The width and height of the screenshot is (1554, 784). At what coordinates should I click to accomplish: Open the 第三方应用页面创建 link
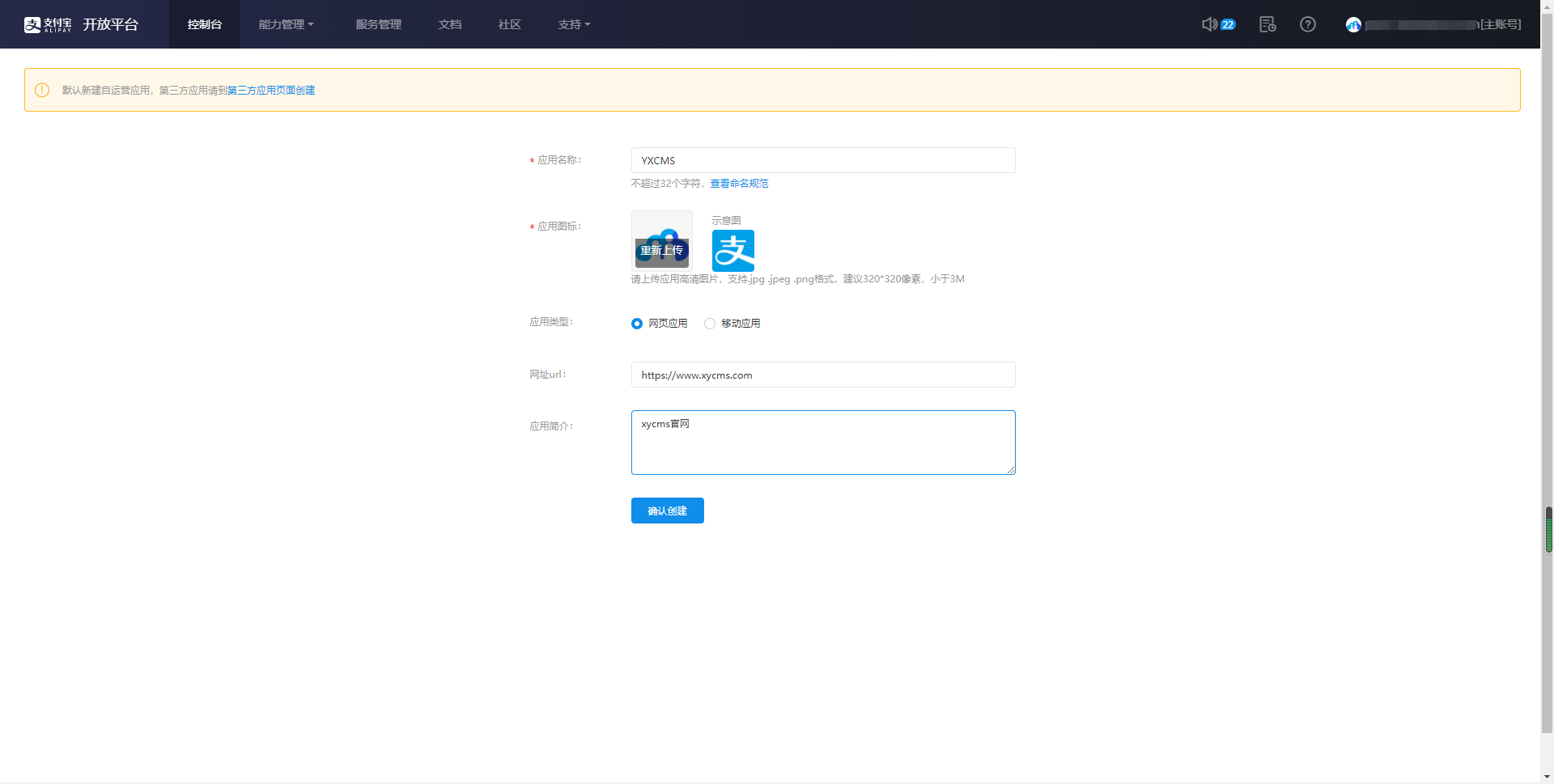[x=271, y=91]
